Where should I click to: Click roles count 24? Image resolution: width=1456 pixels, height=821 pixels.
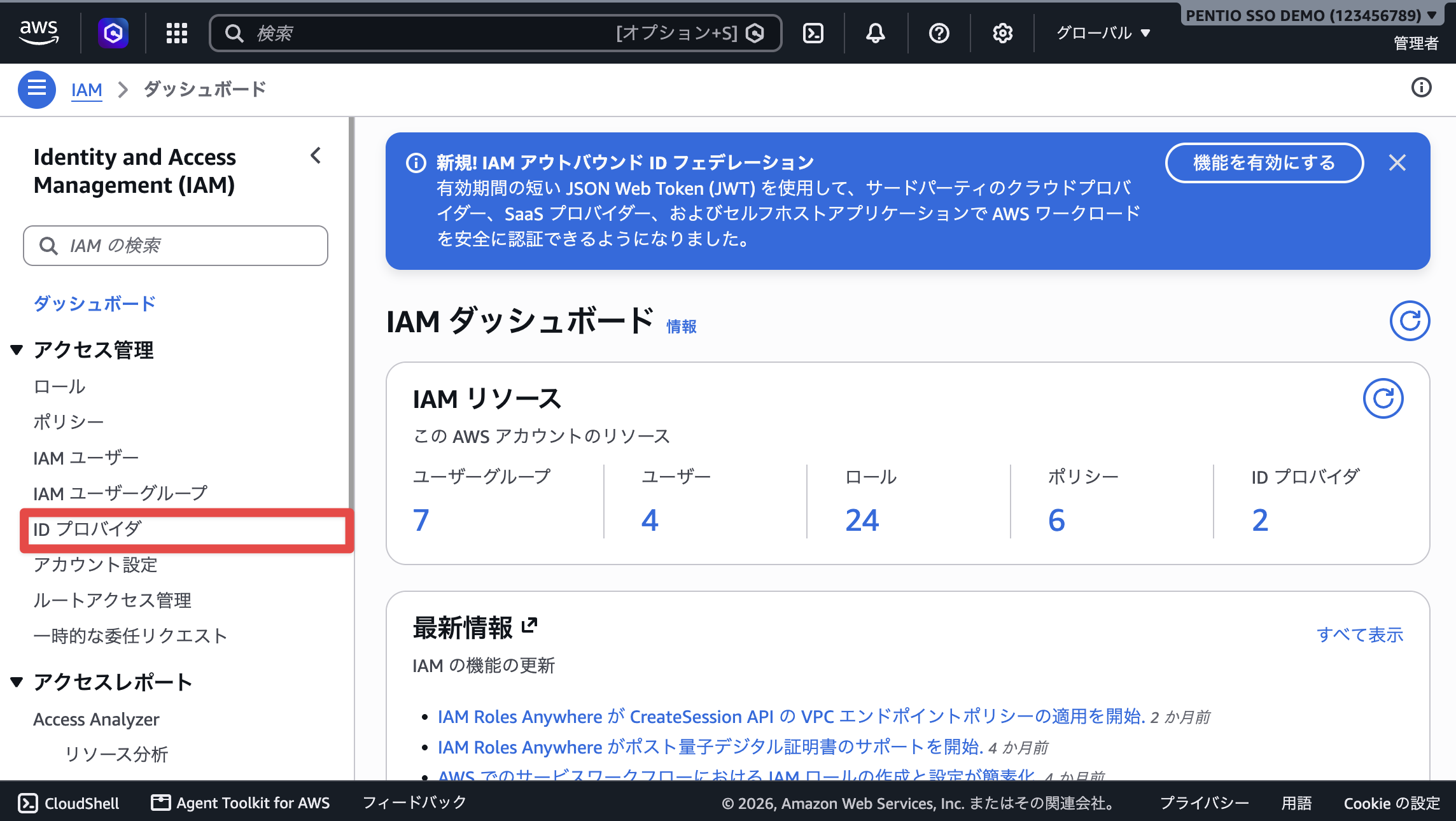point(862,520)
